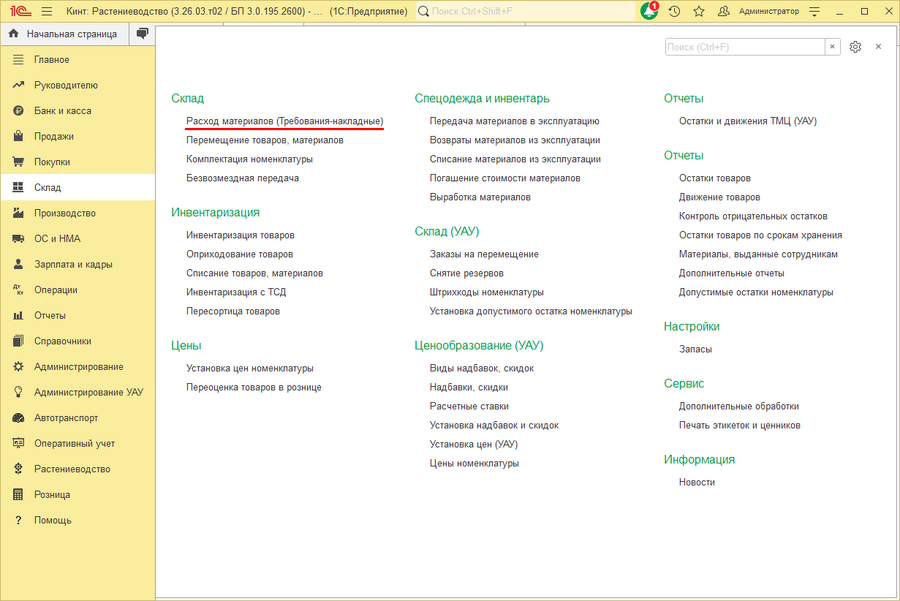Open the notifications bell icon
The height and width of the screenshot is (601, 900).
[649, 11]
